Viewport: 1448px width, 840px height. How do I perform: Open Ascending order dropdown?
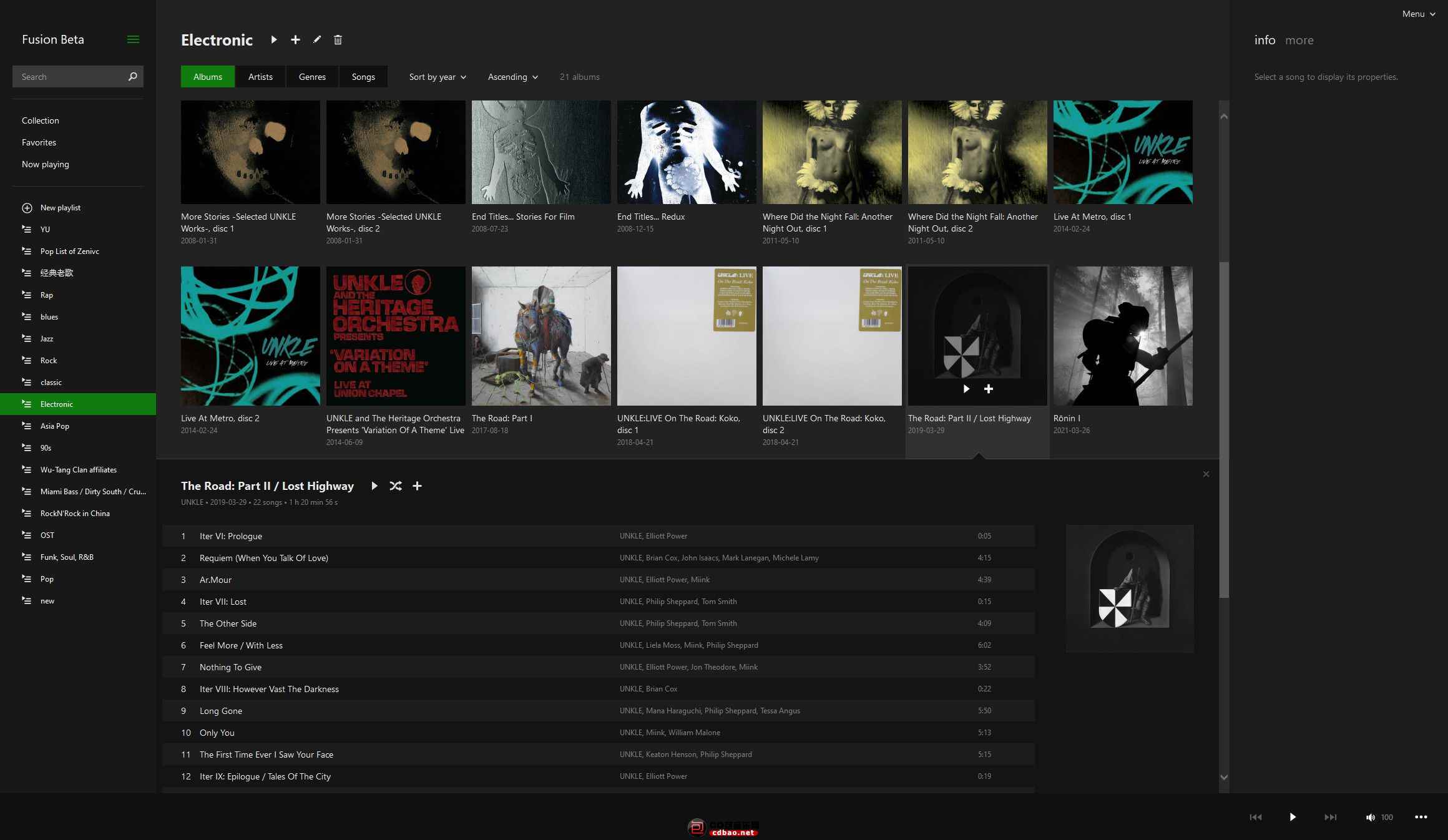512,77
